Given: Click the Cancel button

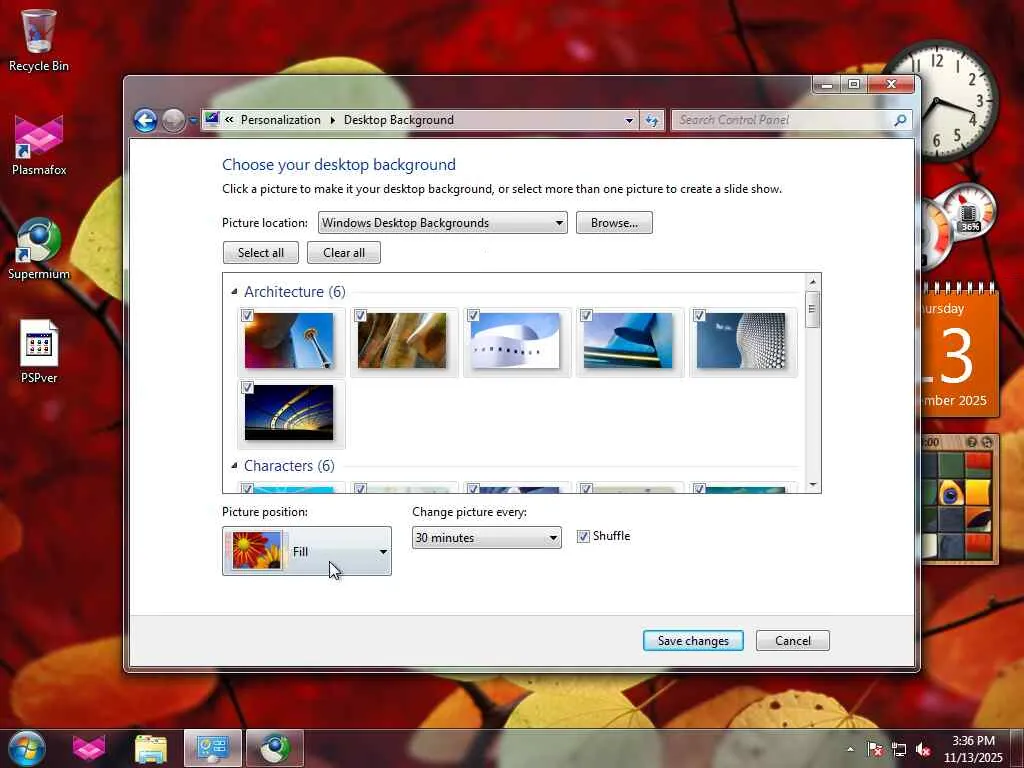Looking at the screenshot, I should coord(793,641).
